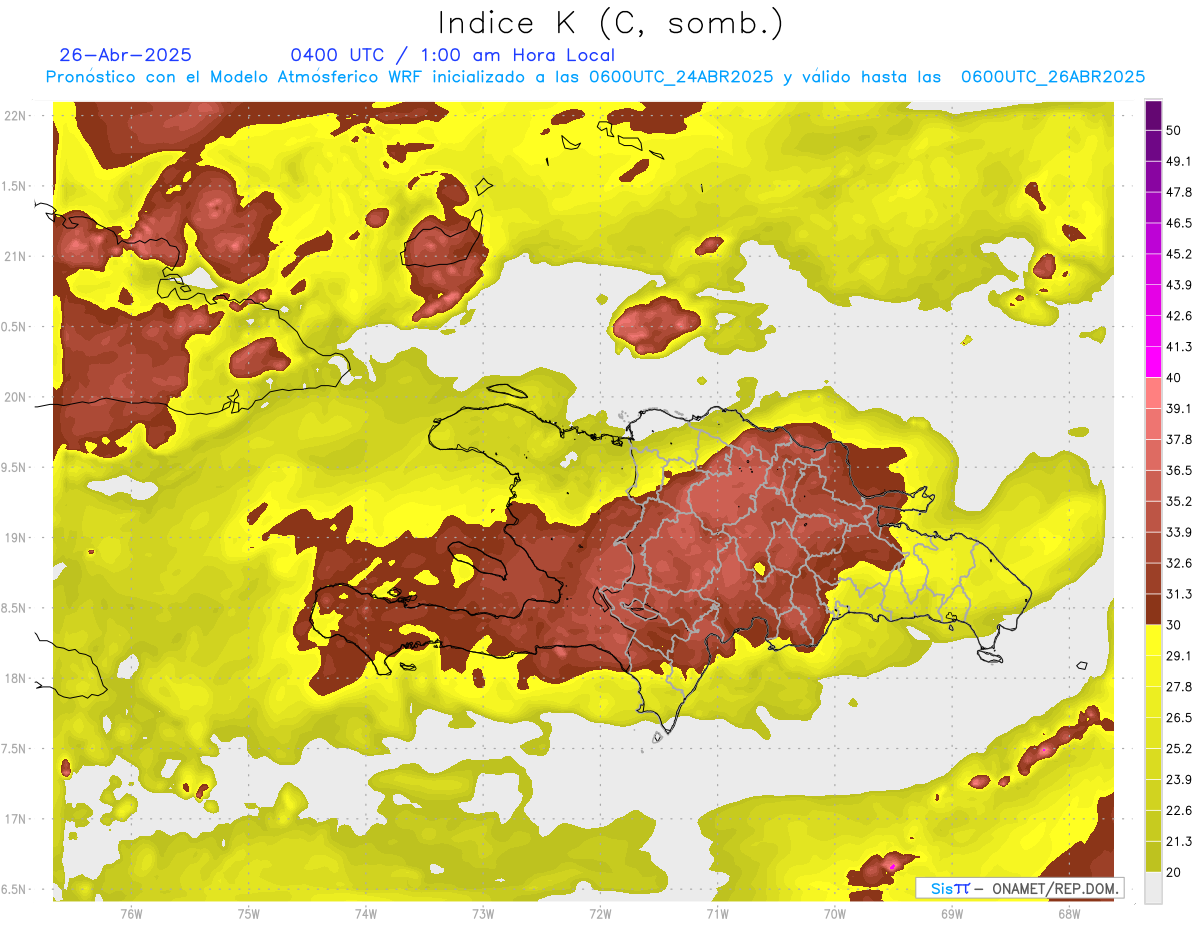This screenshot has height=927, width=1200.
Task: Click the "42.6" color bar value
Action: (1178, 316)
